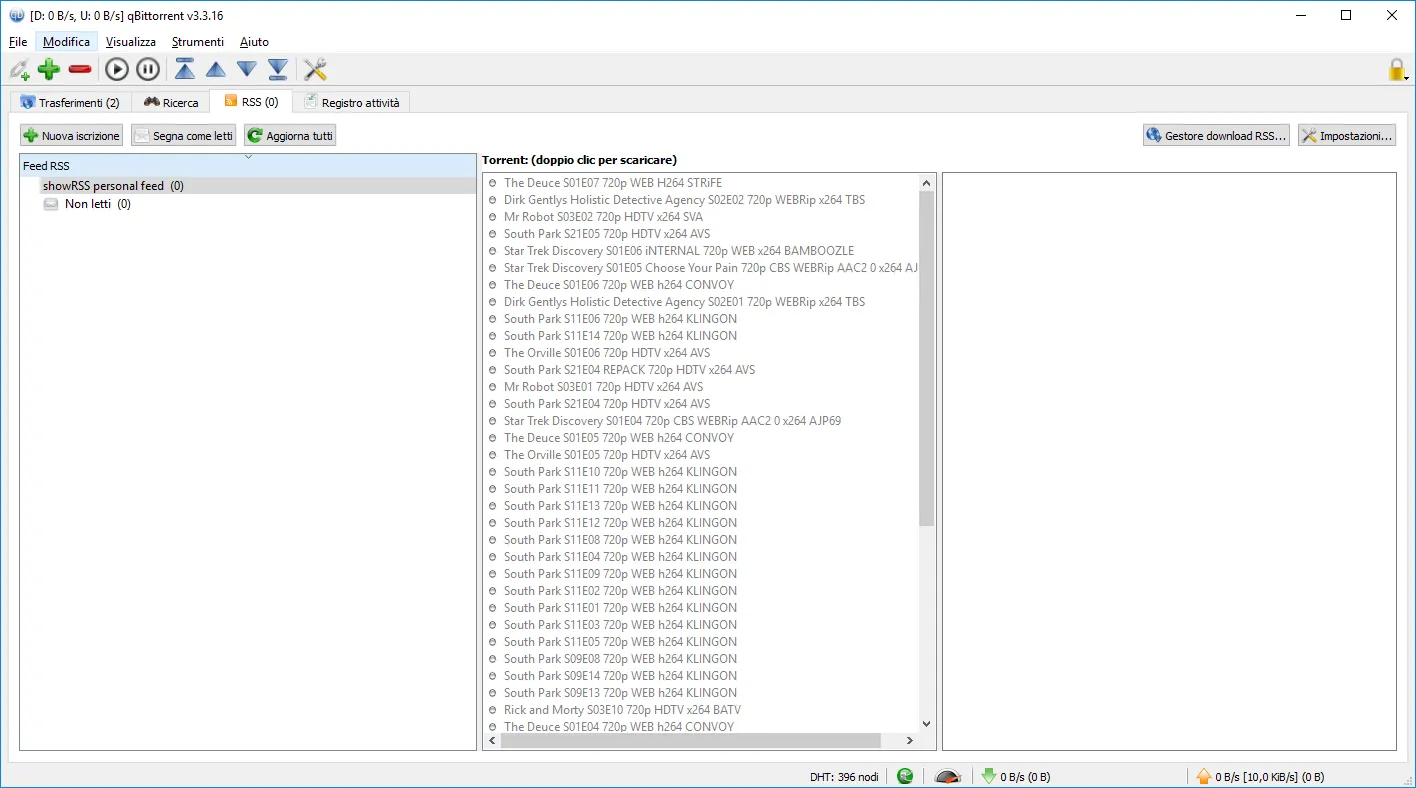
Task: Click DHT: 396 nodi in status bar
Action: click(x=844, y=777)
